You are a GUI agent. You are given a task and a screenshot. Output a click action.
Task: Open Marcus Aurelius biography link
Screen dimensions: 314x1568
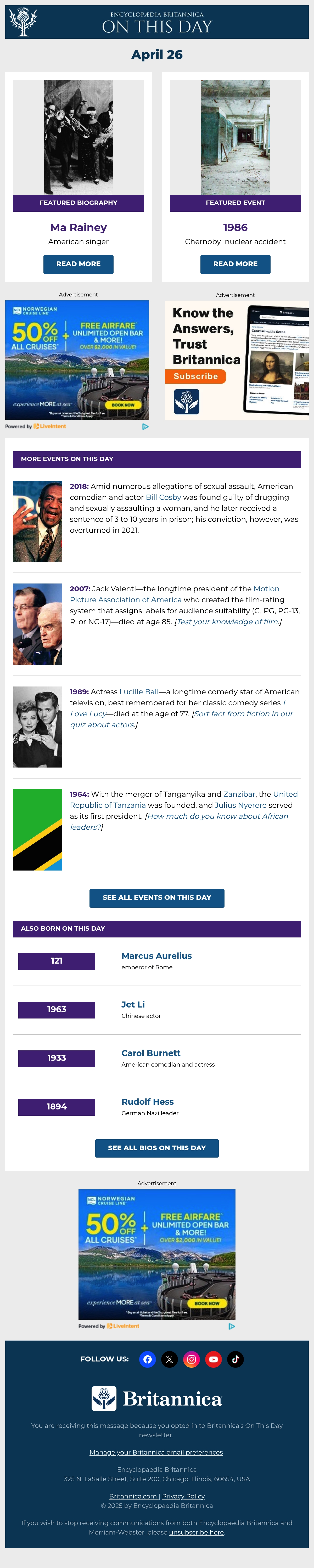pyautogui.click(x=157, y=956)
